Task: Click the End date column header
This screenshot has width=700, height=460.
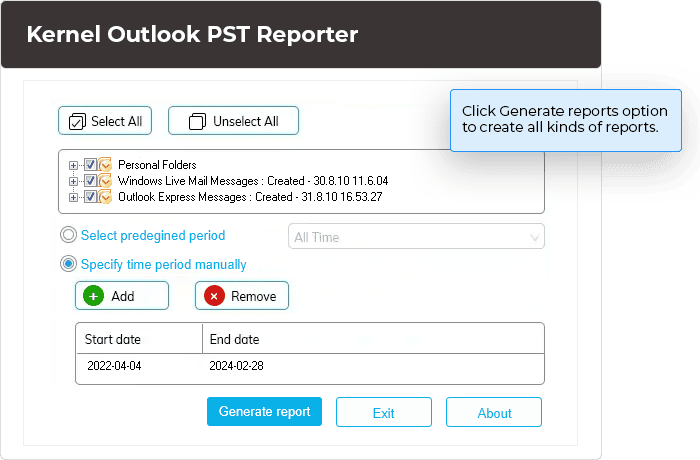Action: coord(373,339)
